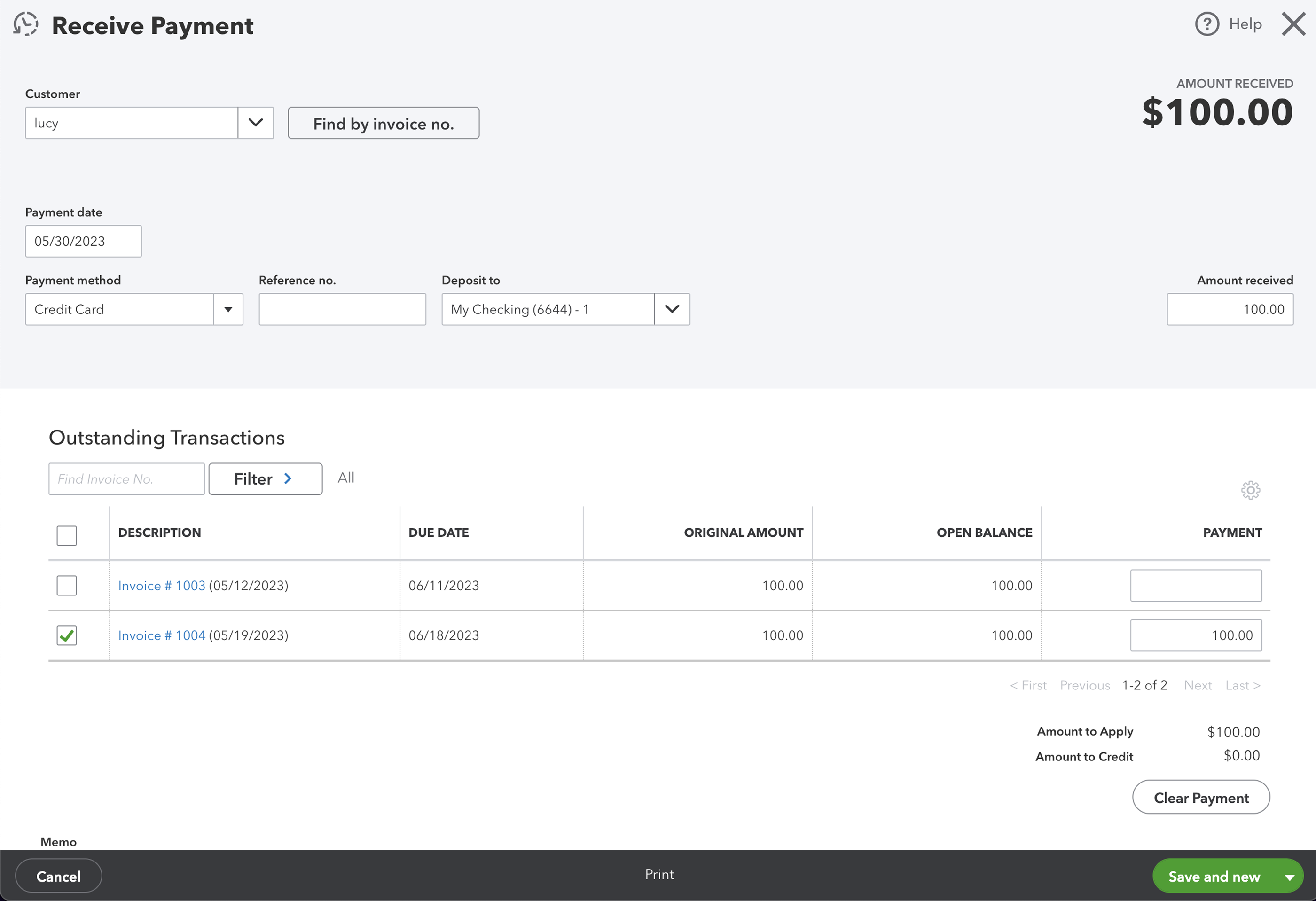Open Invoice # 1003 link
The height and width of the screenshot is (901, 1316).
coord(161,586)
